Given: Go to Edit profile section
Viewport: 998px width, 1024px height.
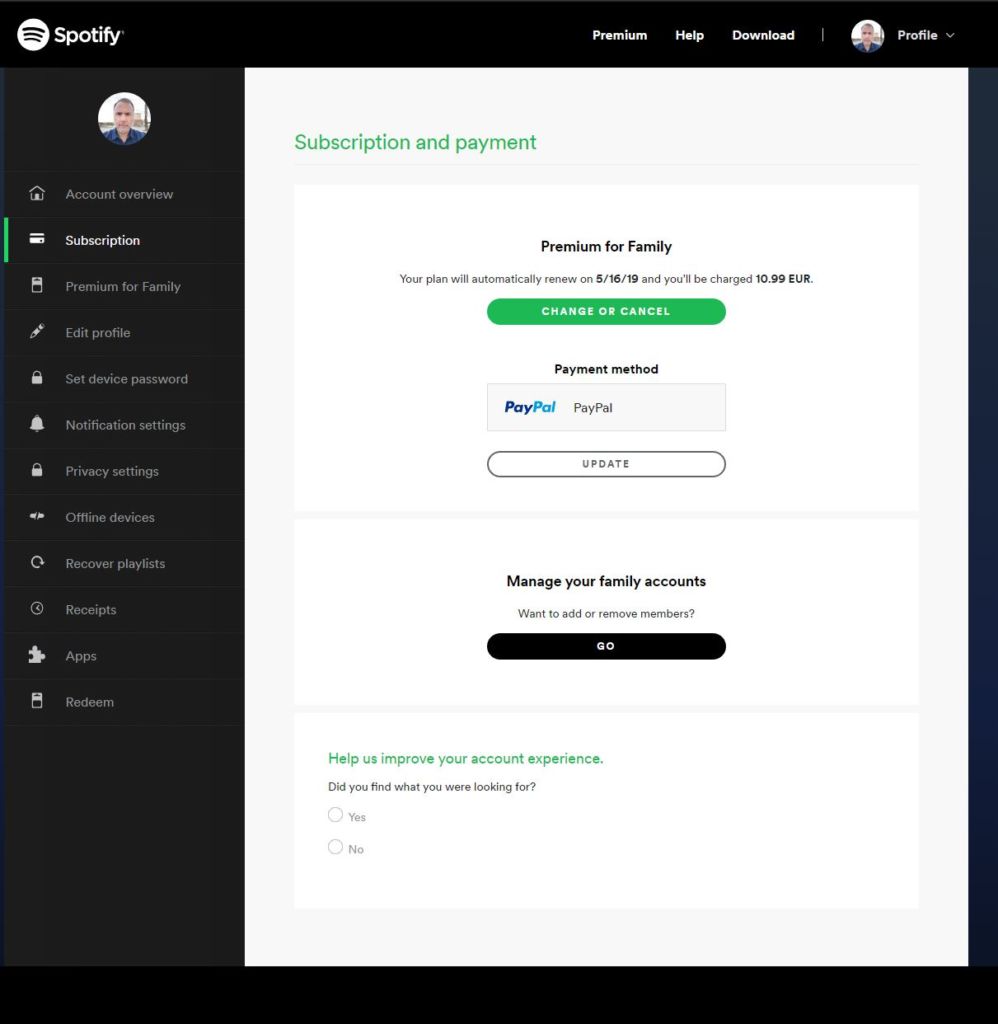Looking at the screenshot, I should click(124, 332).
